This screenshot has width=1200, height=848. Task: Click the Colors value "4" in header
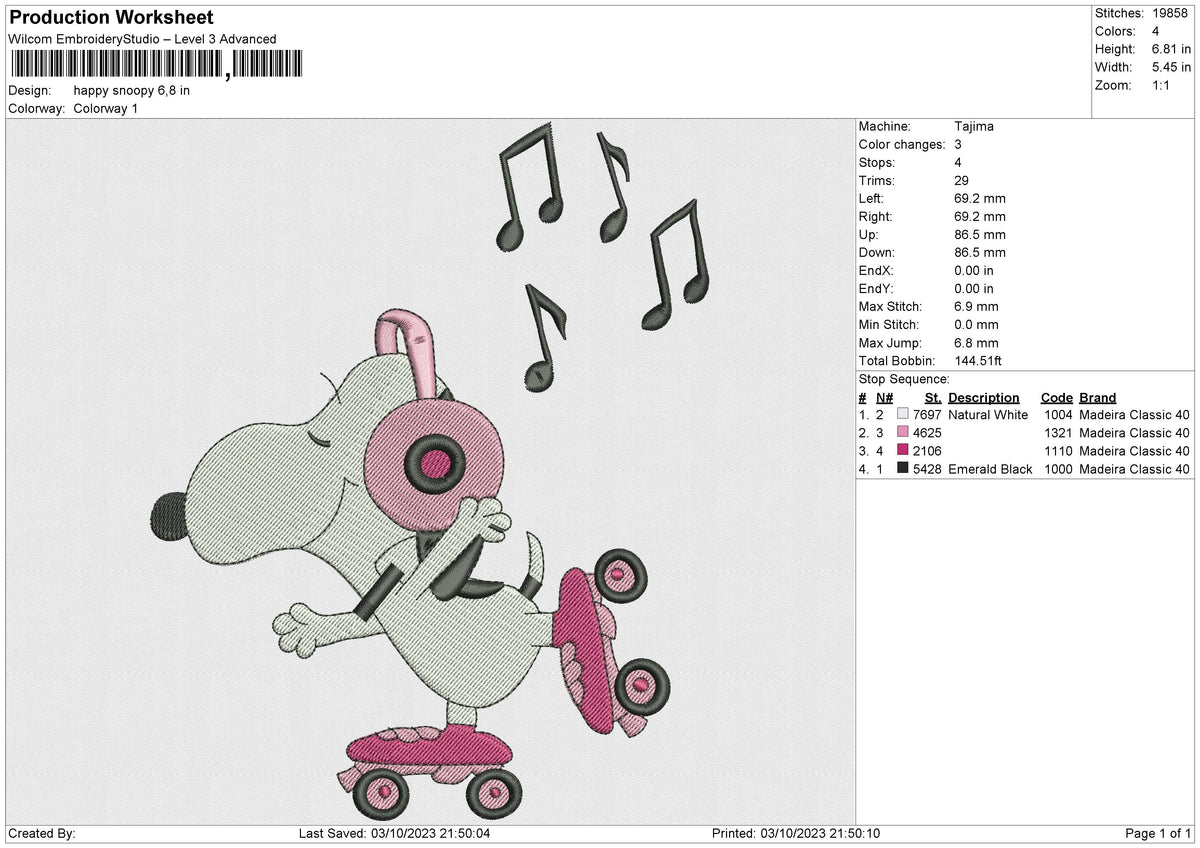(1156, 31)
